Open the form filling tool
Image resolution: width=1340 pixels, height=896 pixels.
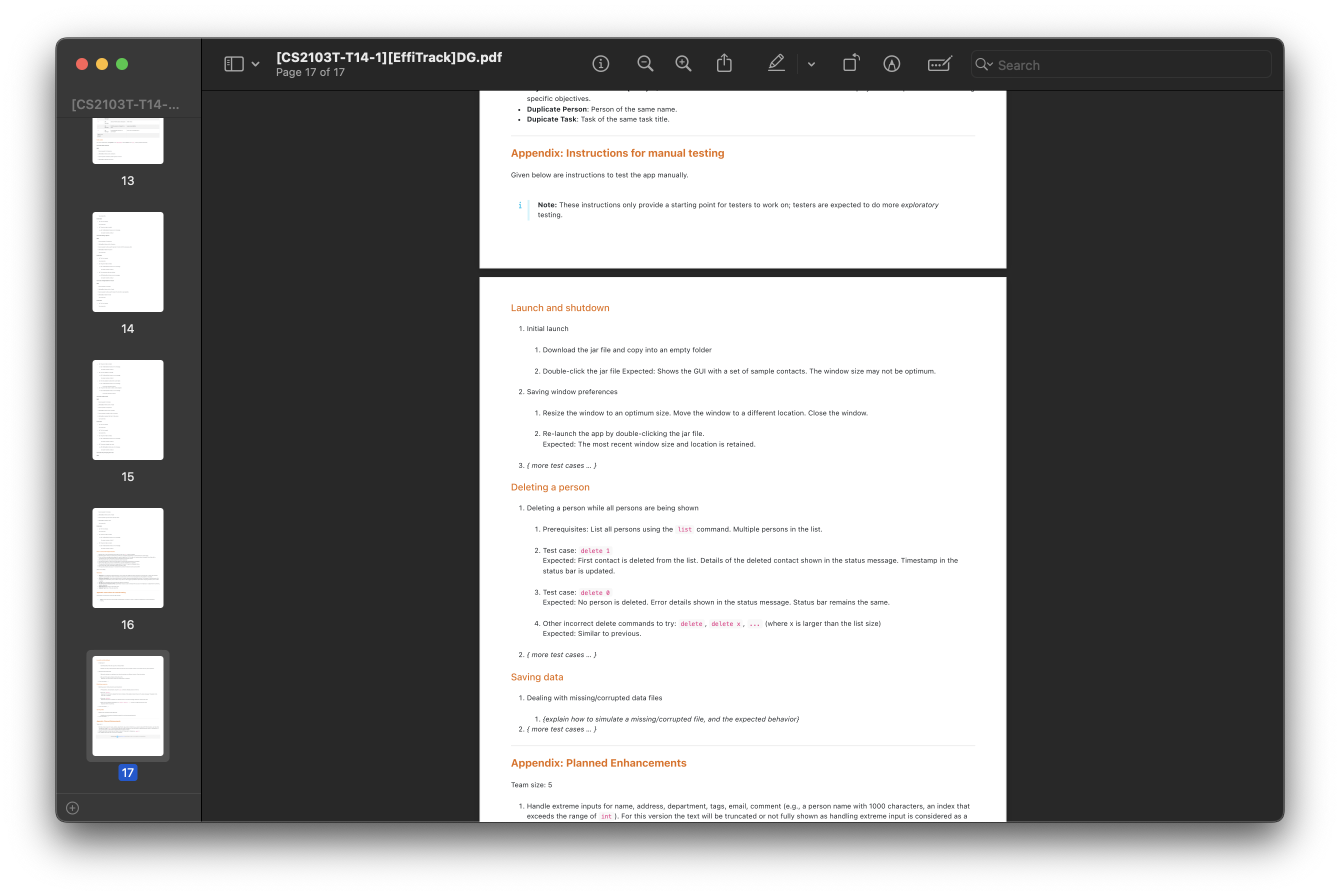(939, 63)
